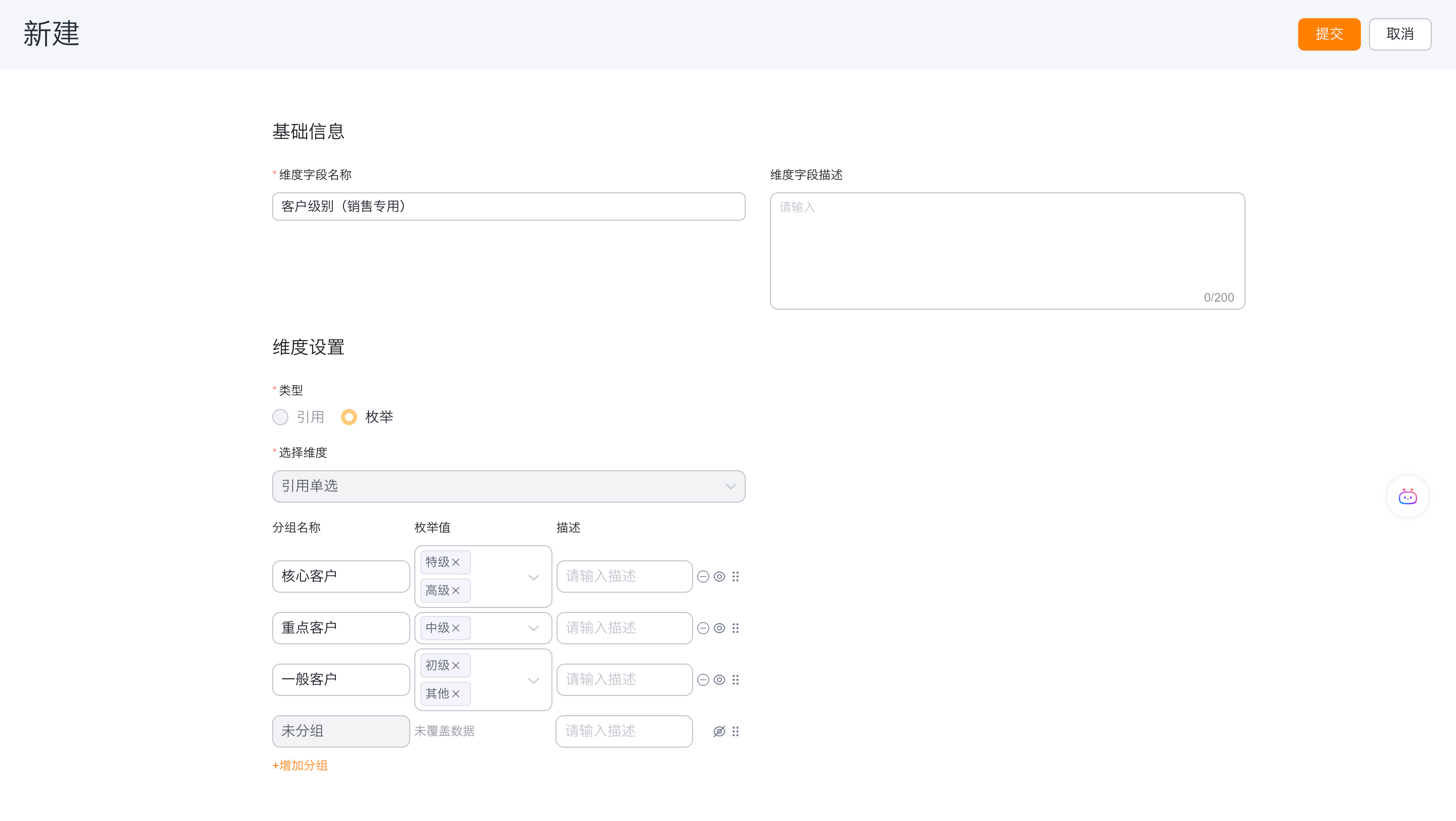Viewport: 1456px width, 821px height.
Task: Expand enum value dropdown for 重点客户
Action: (x=534, y=628)
